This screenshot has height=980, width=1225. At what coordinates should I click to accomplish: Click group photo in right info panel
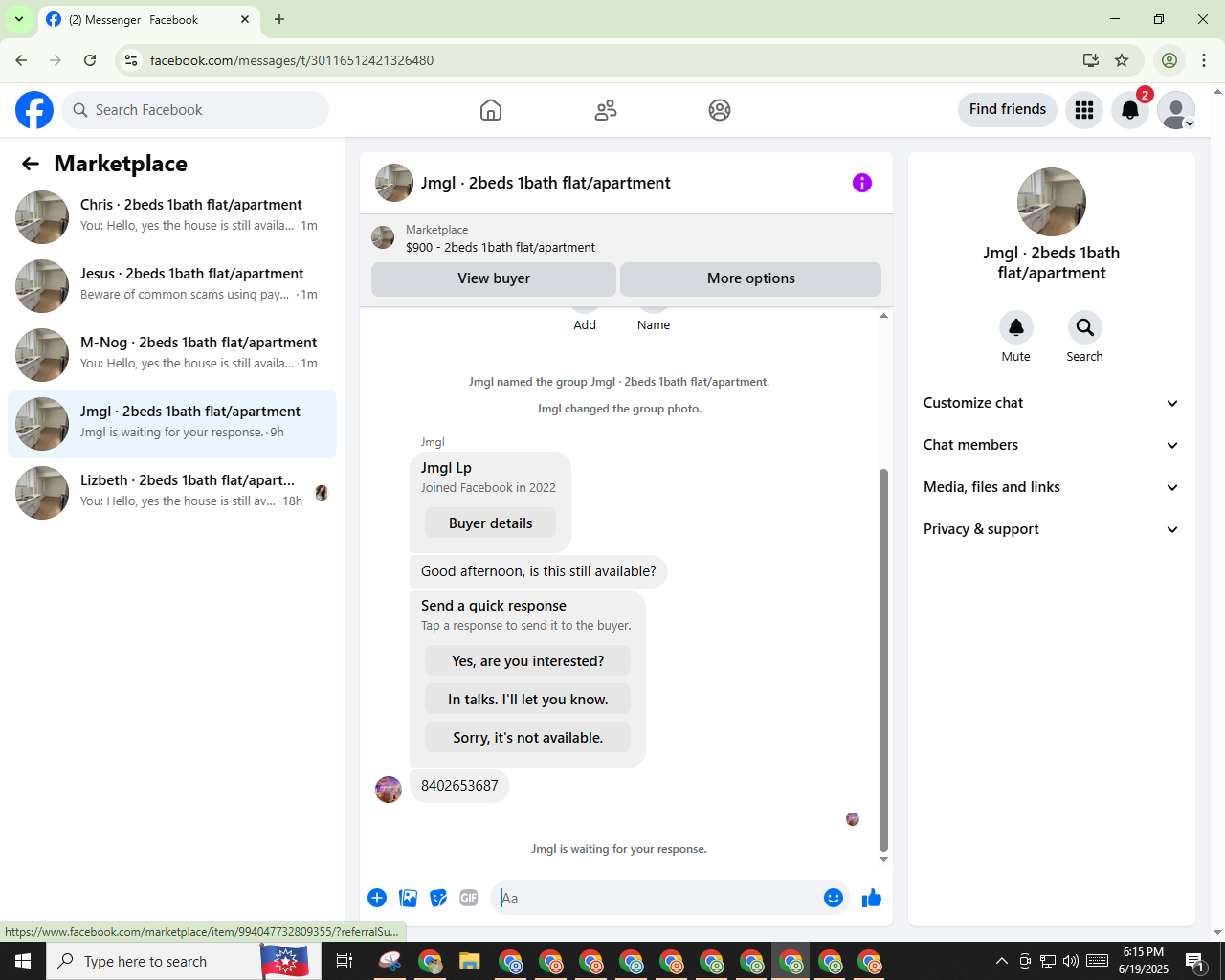pyautogui.click(x=1052, y=202)
